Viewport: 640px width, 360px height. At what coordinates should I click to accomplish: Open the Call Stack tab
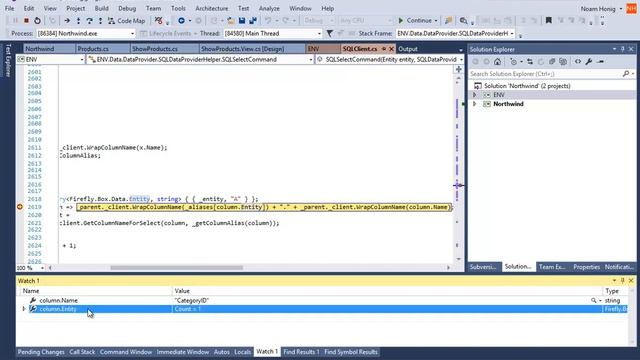82,352
